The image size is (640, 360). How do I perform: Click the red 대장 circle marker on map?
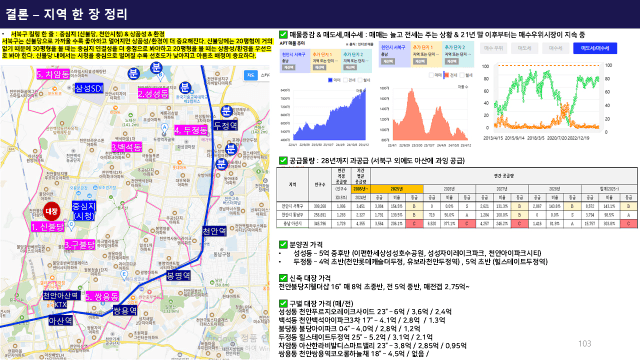(52, 211)
